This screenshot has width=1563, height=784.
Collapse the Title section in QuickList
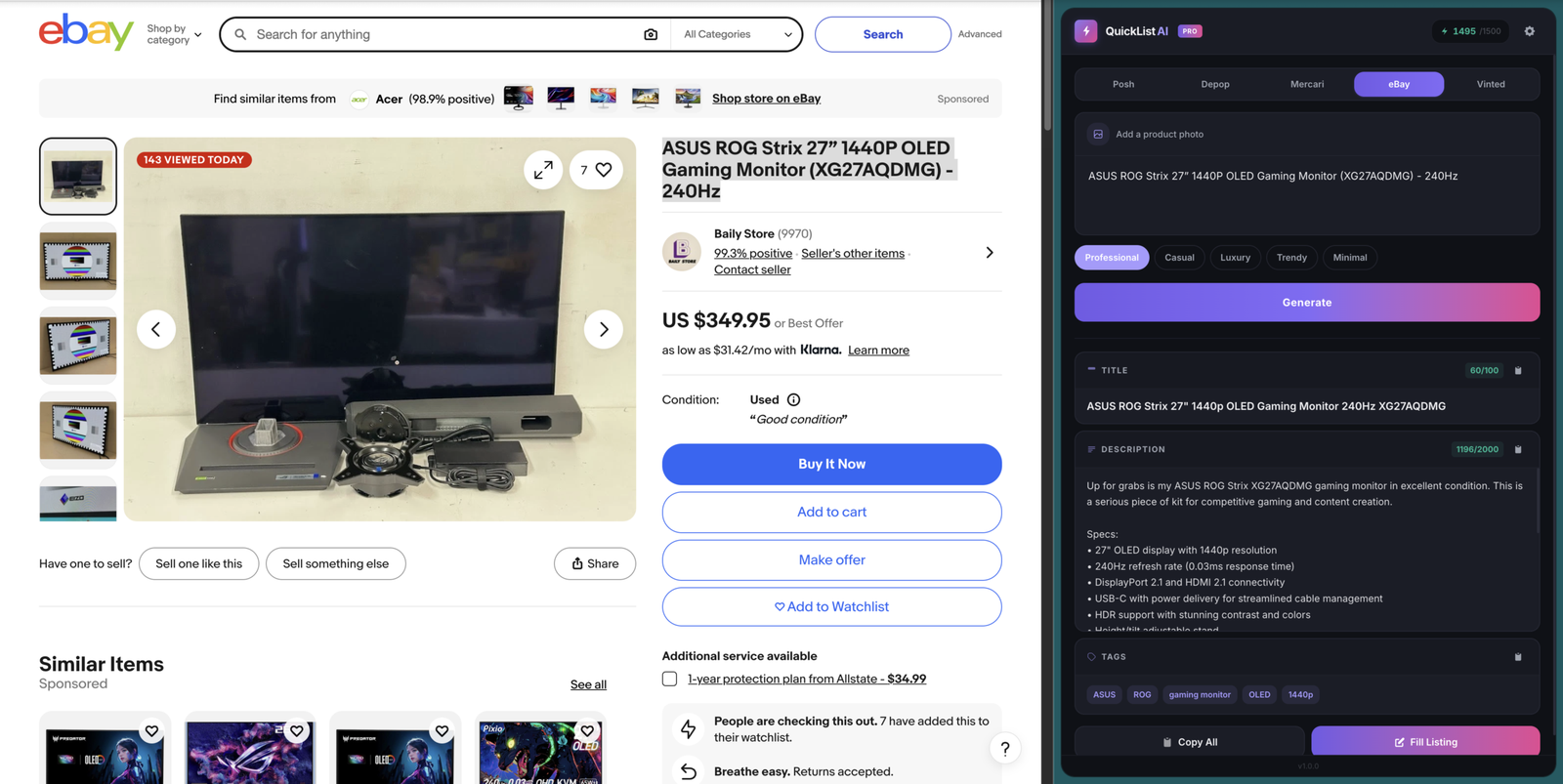point(1091,370)
